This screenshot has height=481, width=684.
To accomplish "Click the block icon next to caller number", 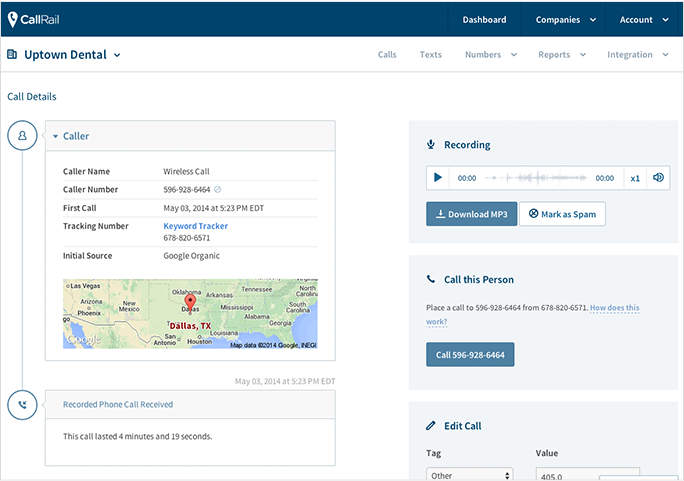I will (x=218, y=189).
